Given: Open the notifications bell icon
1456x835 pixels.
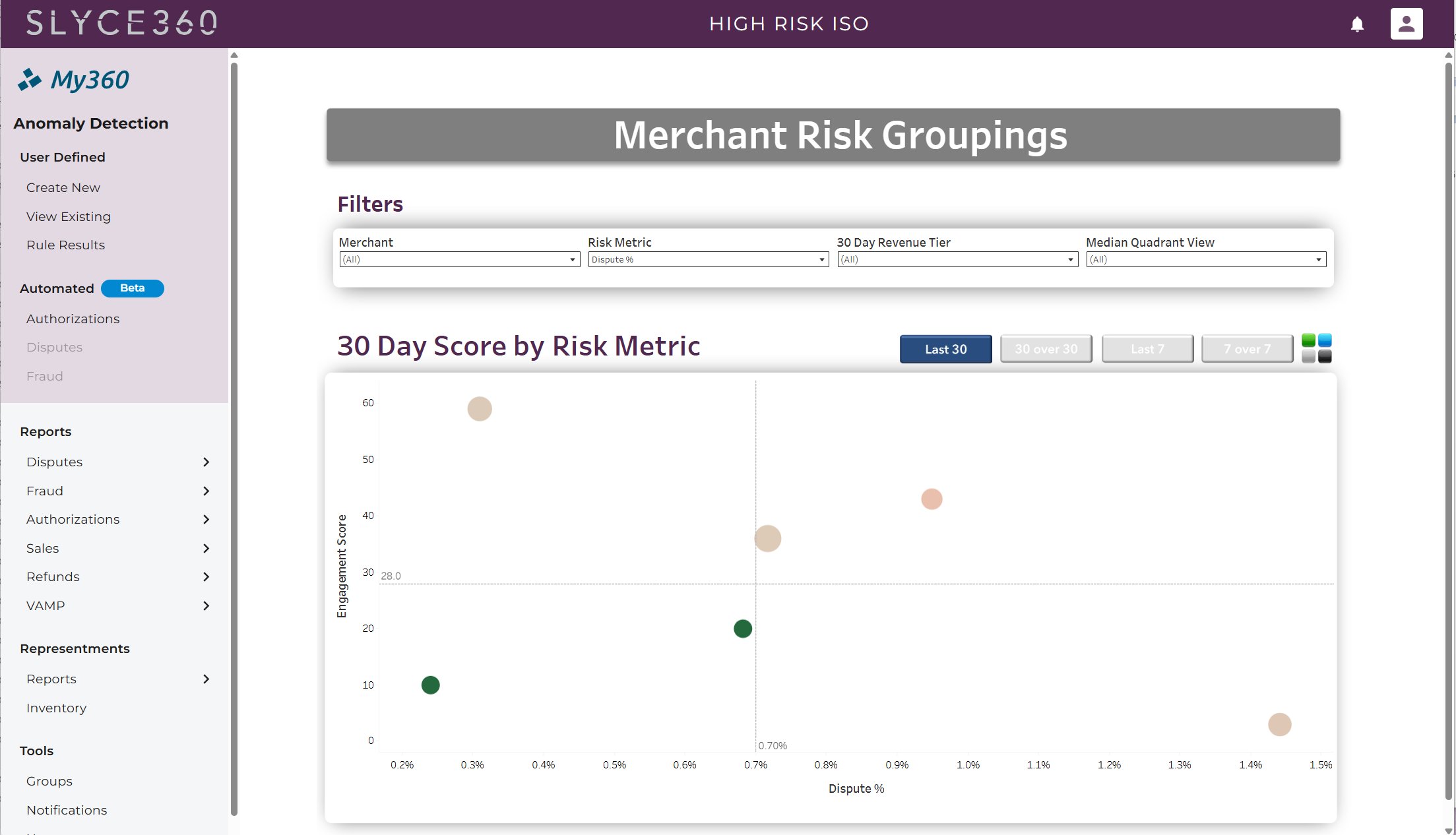Looking at the screenshot, I should (x=1357, y=24).
